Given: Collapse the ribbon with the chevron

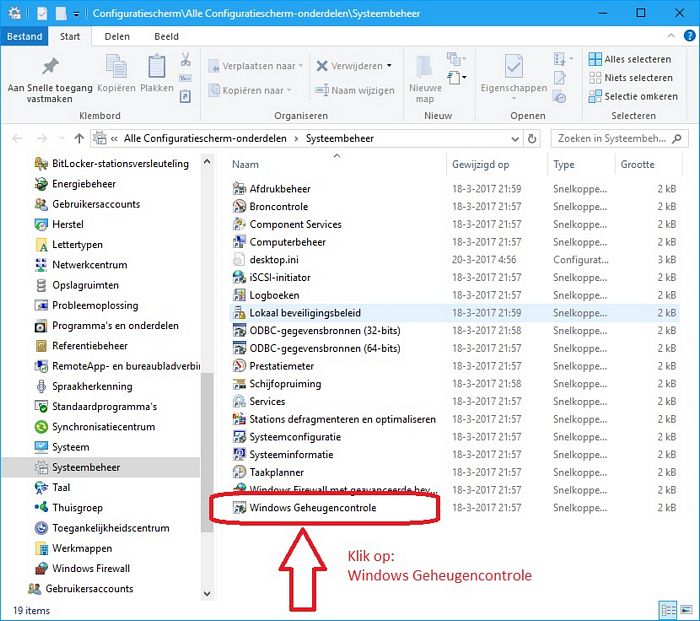Looking at the screenshot, I should 671,36.
